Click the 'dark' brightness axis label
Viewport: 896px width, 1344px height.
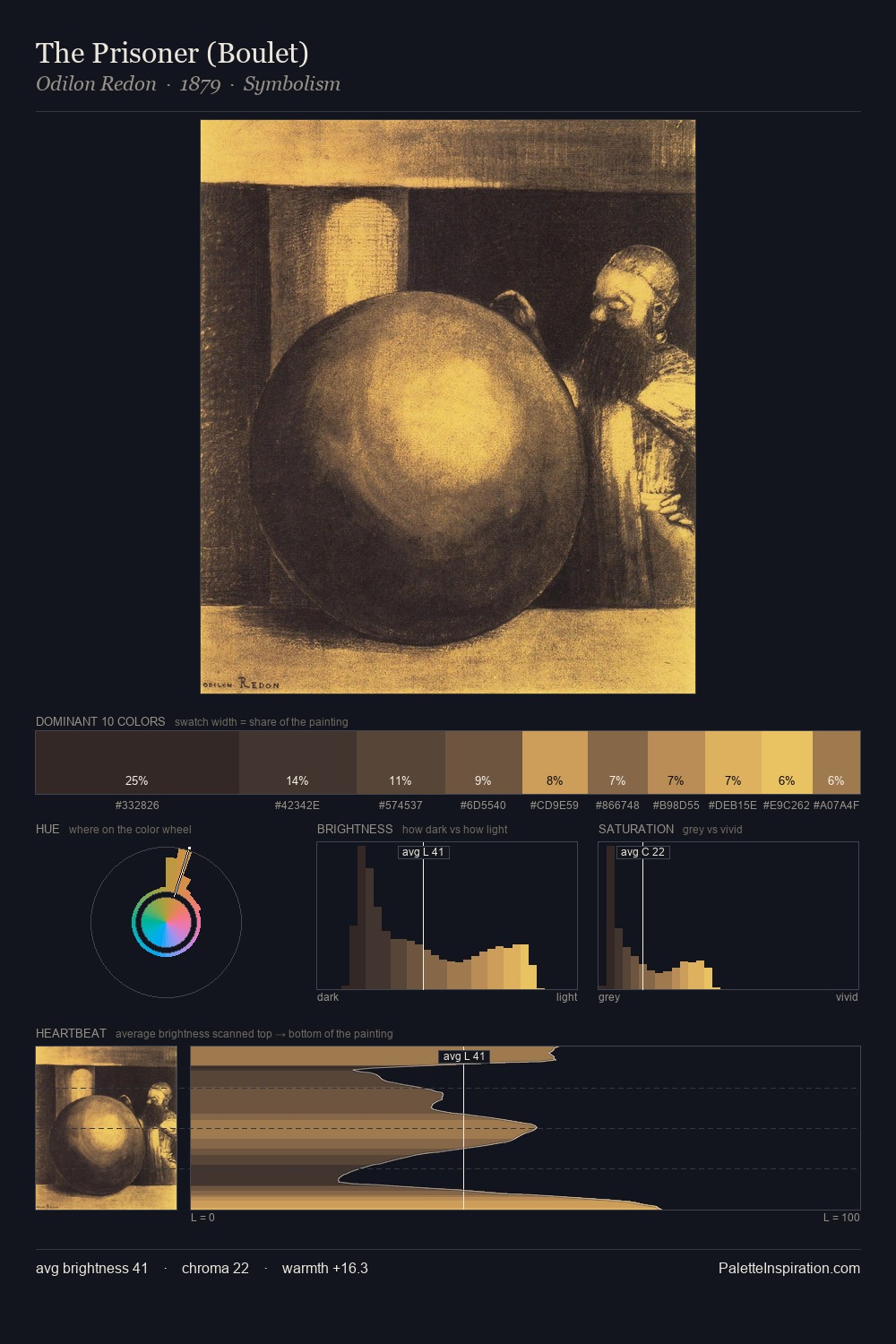point(328,997)
